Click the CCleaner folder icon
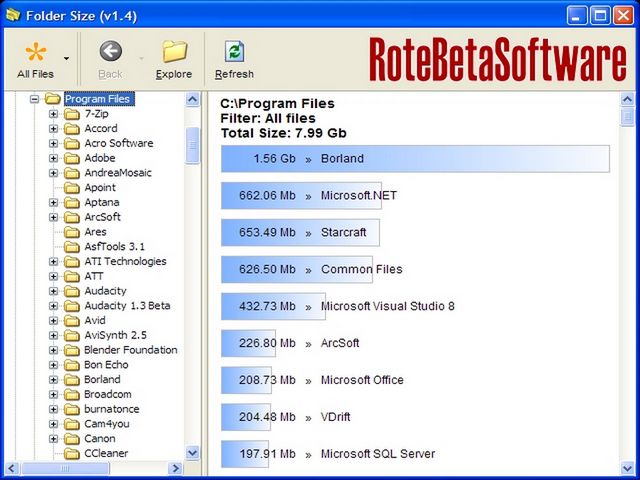Screen dimensions: 640x480 coord(72,453)
